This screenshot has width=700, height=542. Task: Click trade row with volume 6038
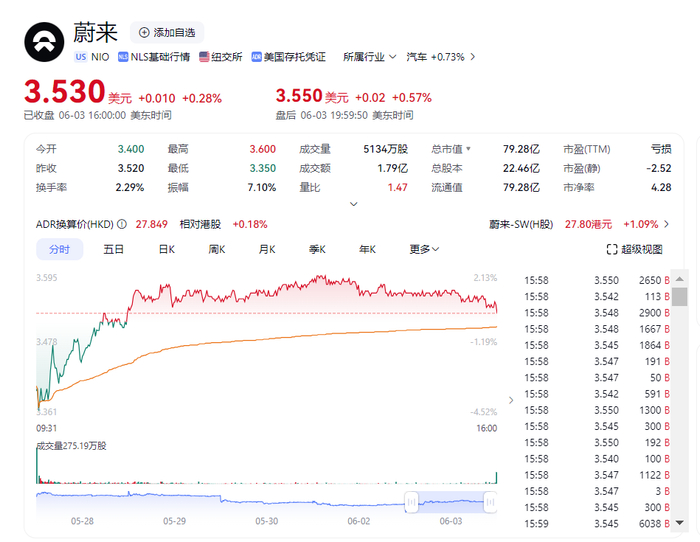597,524
